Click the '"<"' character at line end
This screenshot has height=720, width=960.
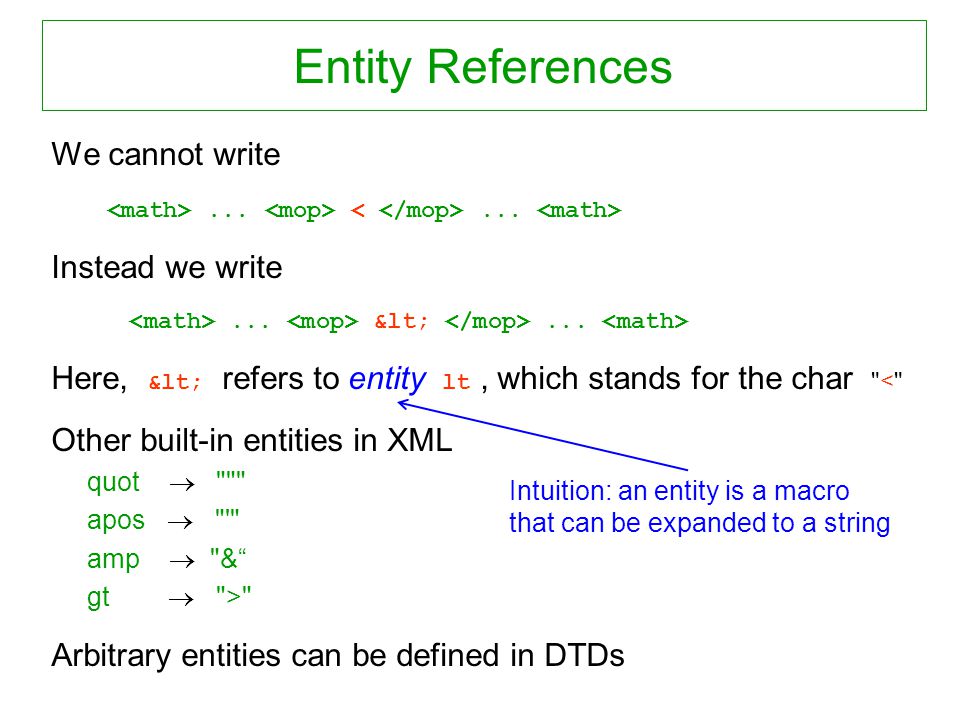887,380
